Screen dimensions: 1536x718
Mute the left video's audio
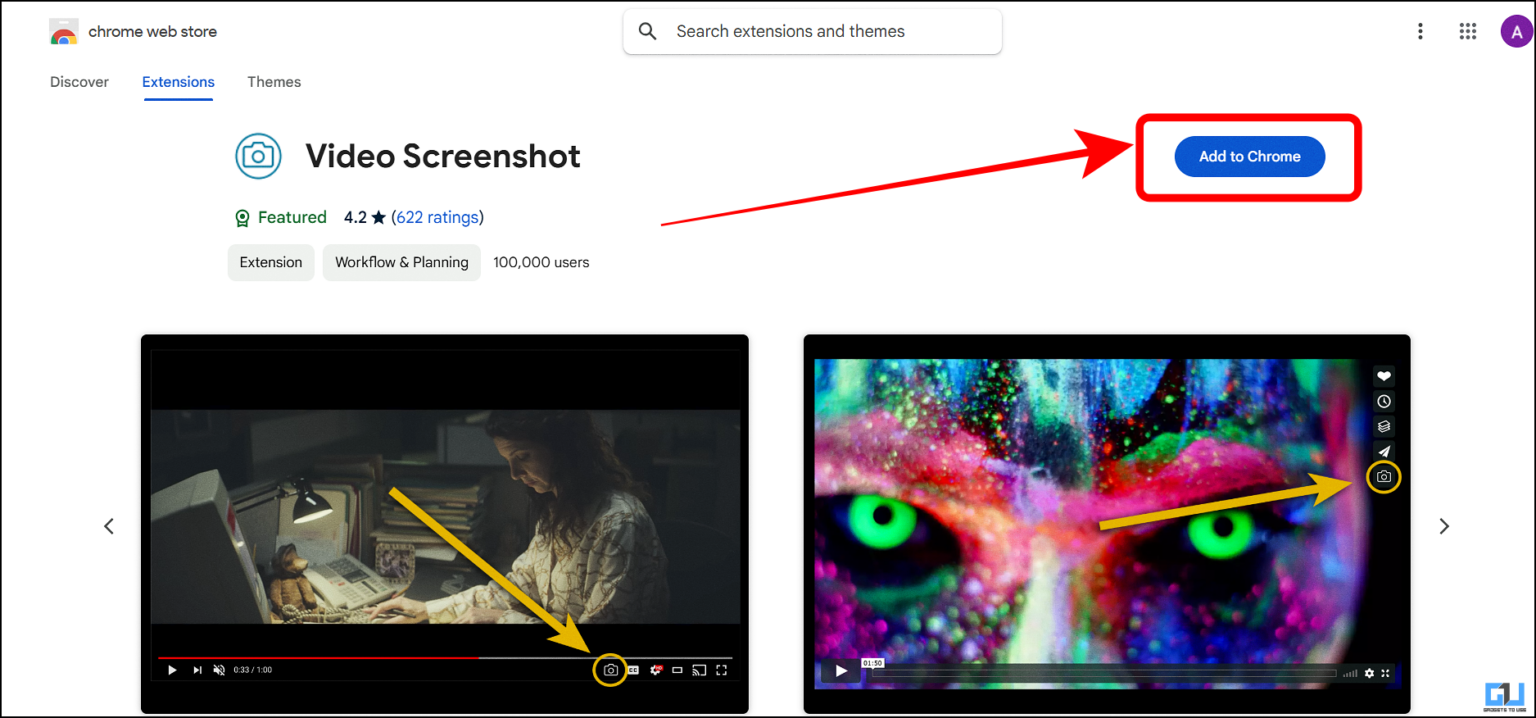(x=219, y=669)
